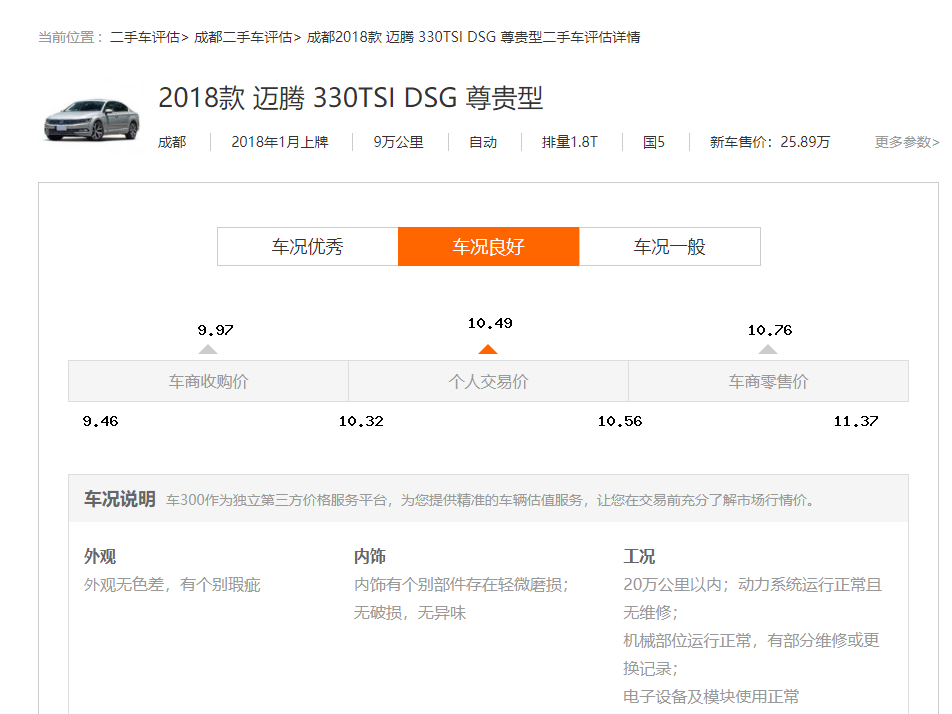Click the 成都2018款 迈腾 detail breadcrumb

[x=473, y=37]
